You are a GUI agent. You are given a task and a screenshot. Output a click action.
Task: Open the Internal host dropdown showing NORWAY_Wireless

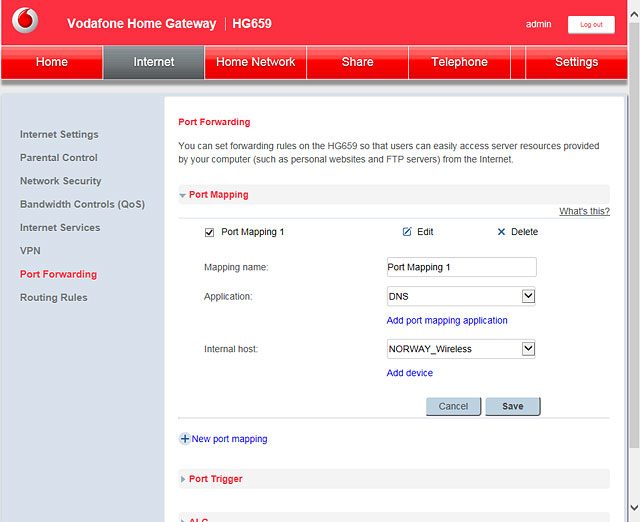point(461,349)
